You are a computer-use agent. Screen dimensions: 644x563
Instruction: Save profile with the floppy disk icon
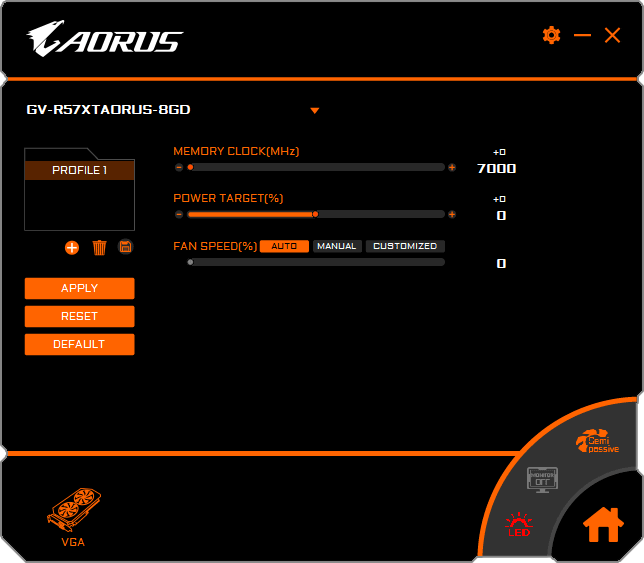coord(126,247)
